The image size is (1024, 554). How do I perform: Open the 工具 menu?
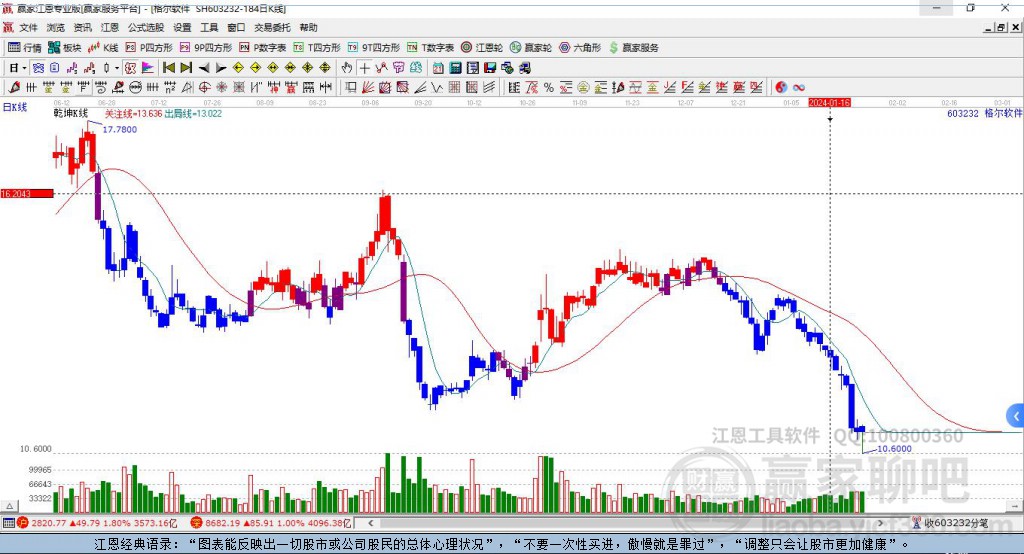coord(209,27)
